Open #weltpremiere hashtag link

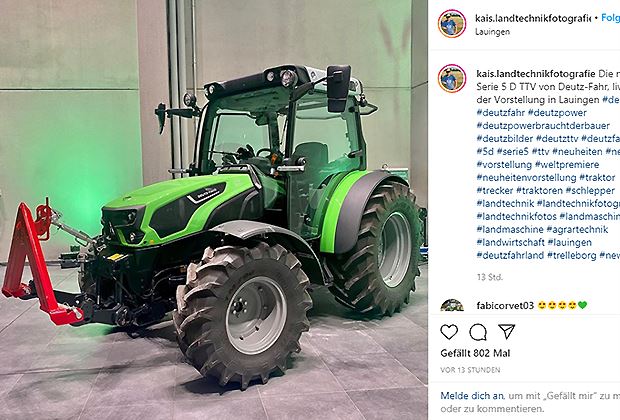567,165
